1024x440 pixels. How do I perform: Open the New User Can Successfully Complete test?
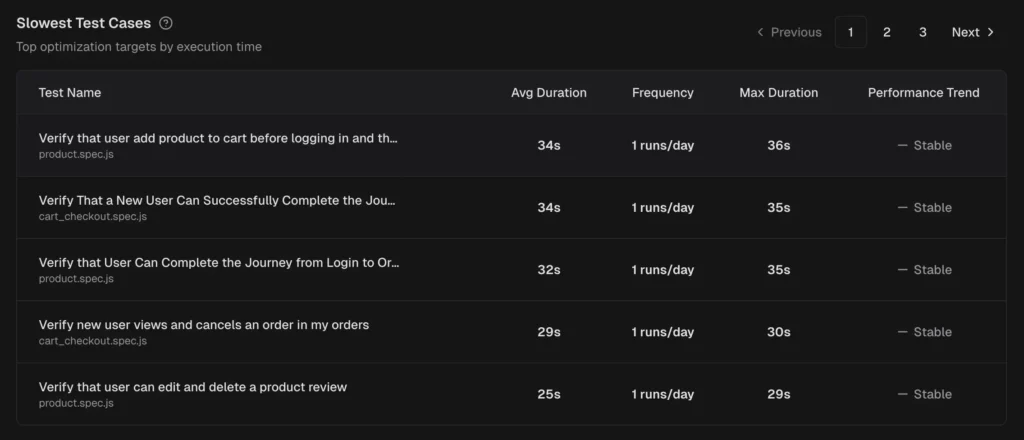(217, 200)
